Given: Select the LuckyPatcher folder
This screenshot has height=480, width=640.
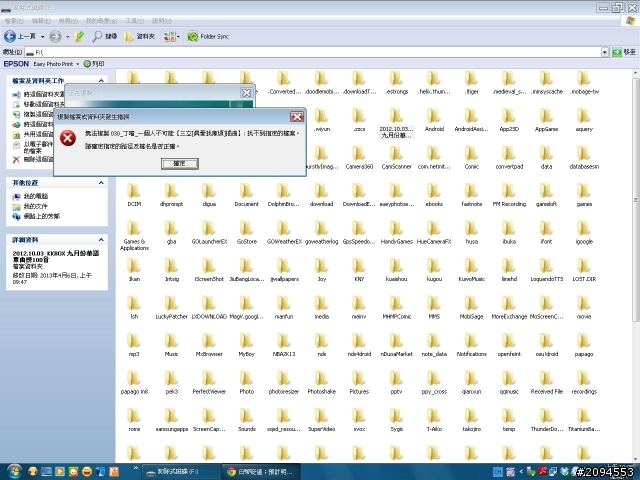Looking at the screenshot, I should click(x=171, y=308).
